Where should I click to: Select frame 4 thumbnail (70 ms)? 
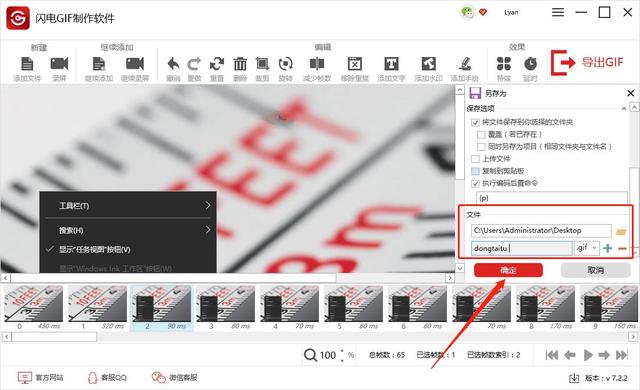click(x=290, y=308)
